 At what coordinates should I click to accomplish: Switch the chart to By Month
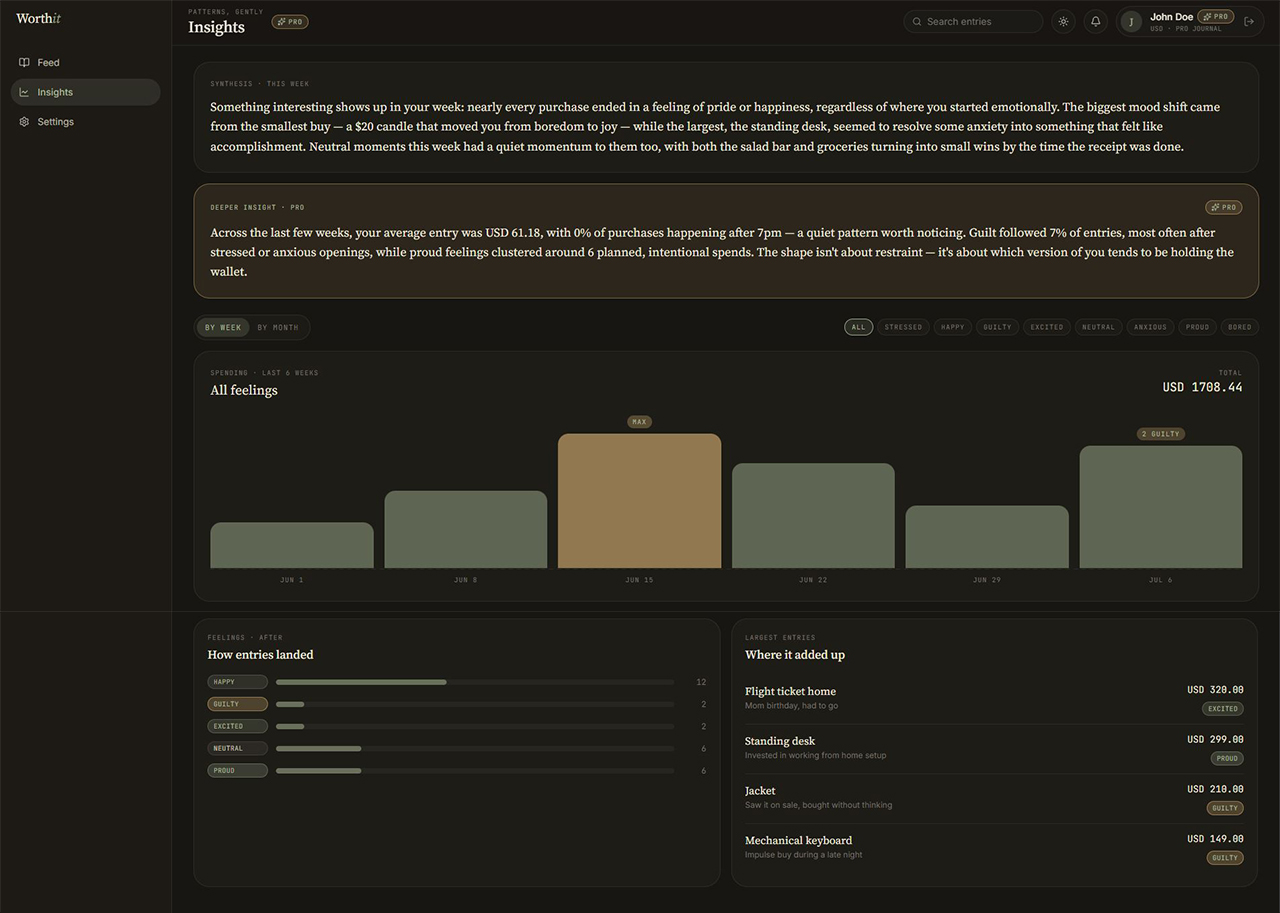[278, 327]
